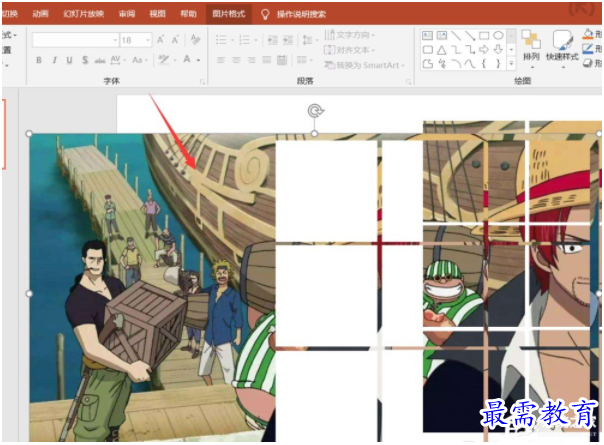Select the scribble shape tool
The image size is (604, 445).
(x=442, y=64)
